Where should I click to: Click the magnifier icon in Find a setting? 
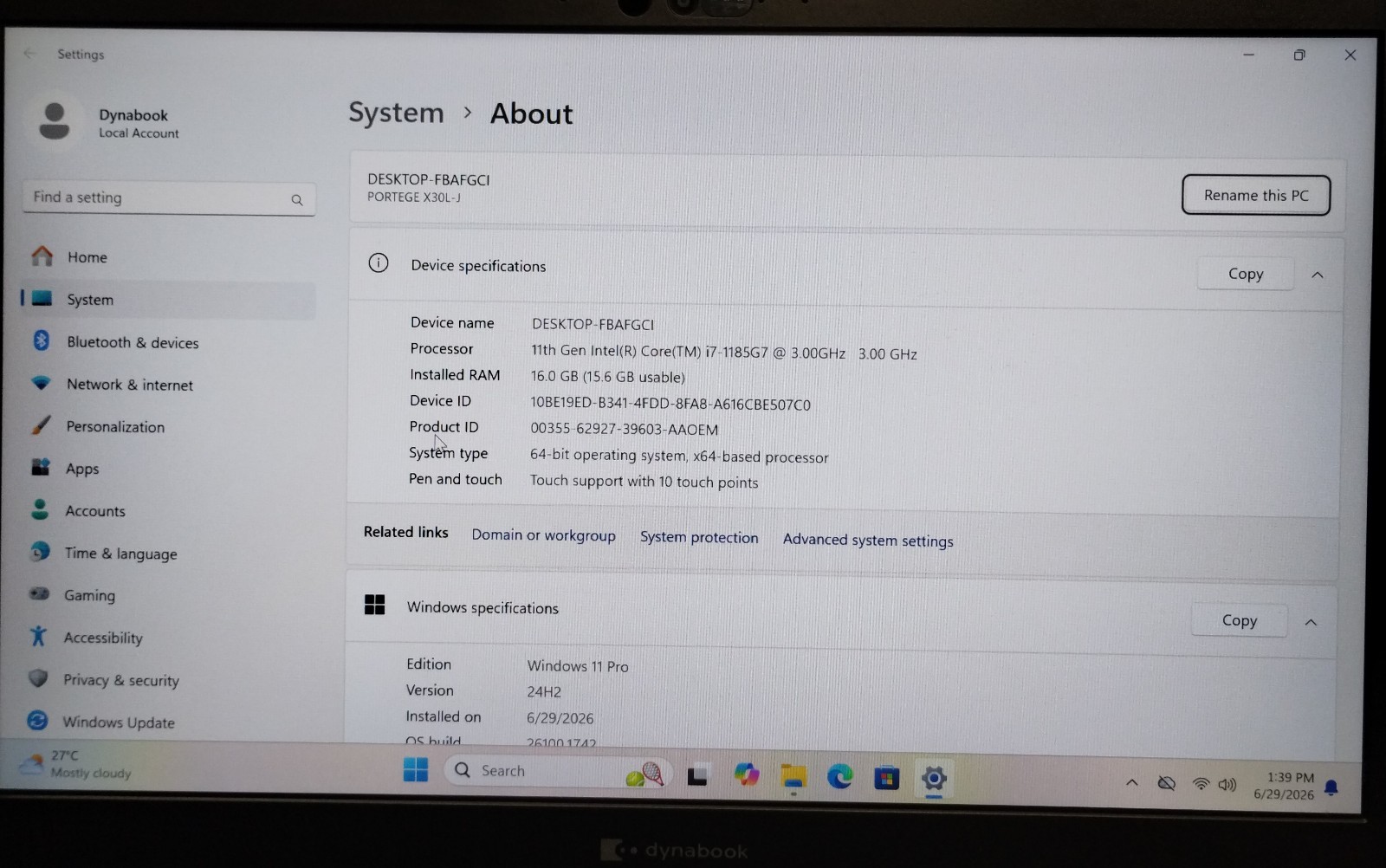tap(297, 200)
